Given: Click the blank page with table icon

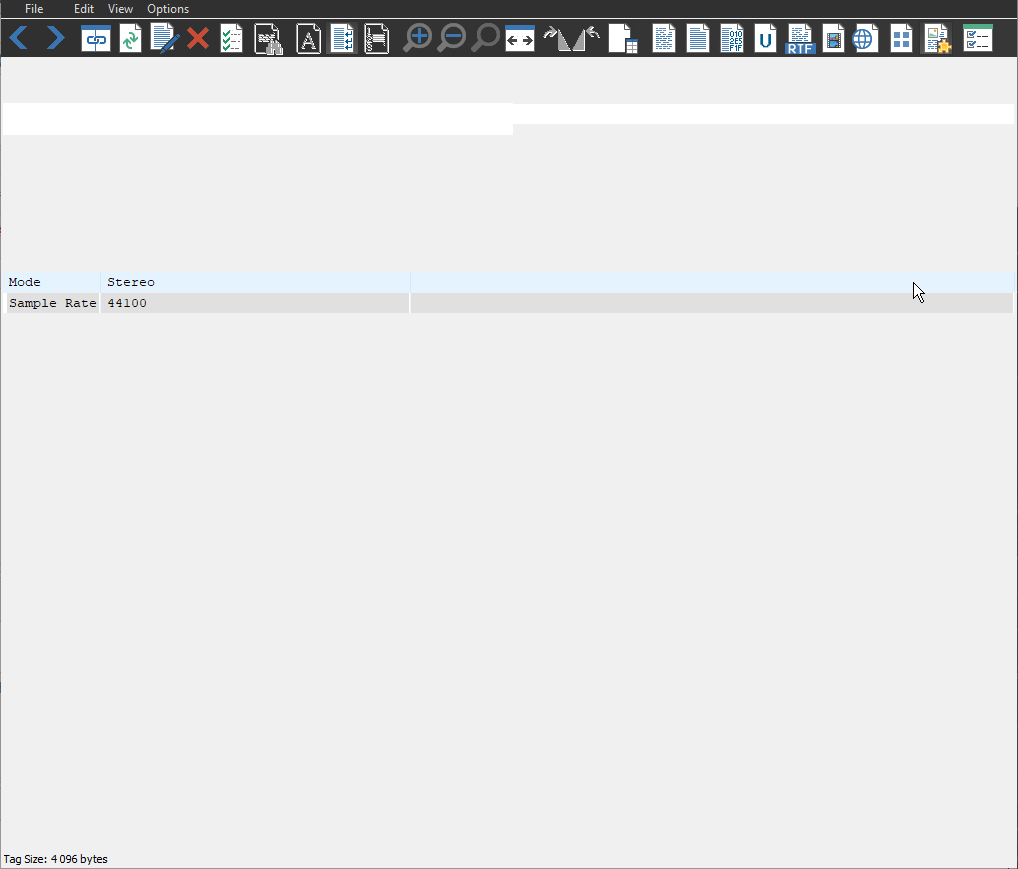Looking at the screenshot, I should (x=623, y=38).
